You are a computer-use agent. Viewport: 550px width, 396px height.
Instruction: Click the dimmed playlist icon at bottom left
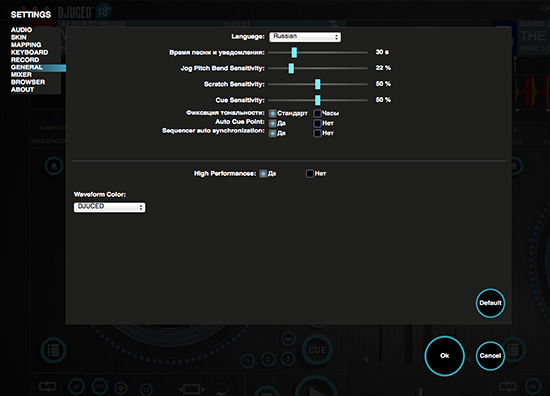(x=53, y=350)
